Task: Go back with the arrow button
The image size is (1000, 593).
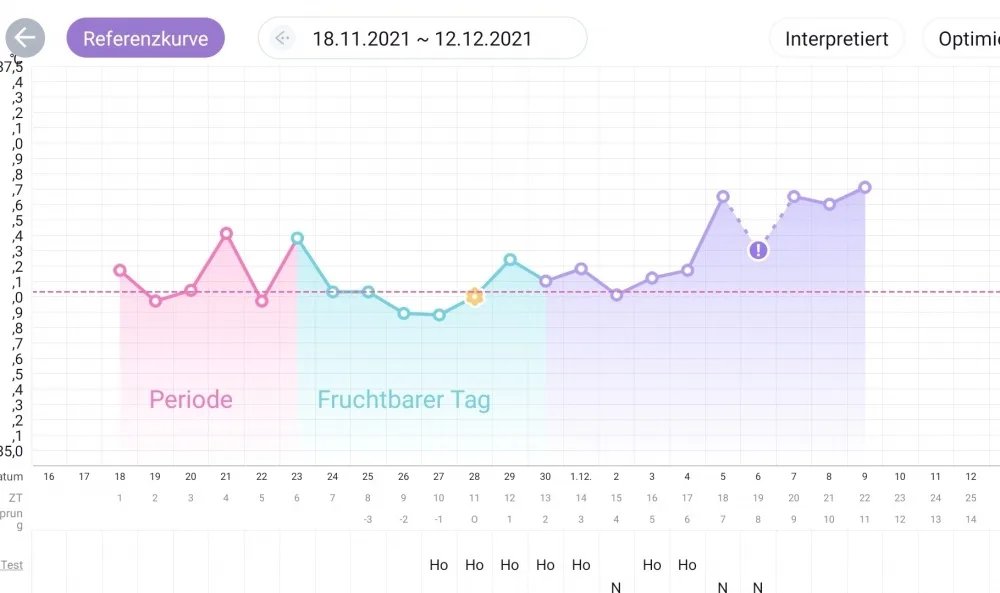Action: click(25, 38)
